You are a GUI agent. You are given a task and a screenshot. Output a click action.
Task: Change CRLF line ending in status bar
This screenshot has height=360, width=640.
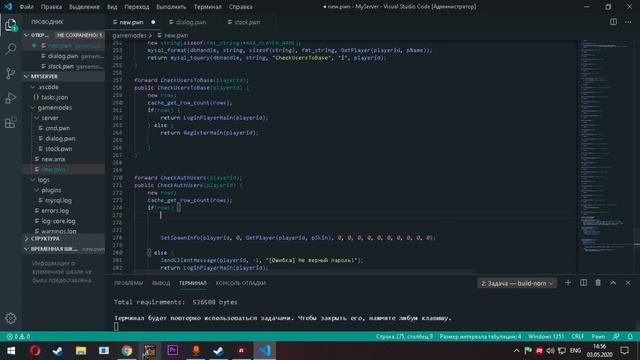(x=578, y=337)
